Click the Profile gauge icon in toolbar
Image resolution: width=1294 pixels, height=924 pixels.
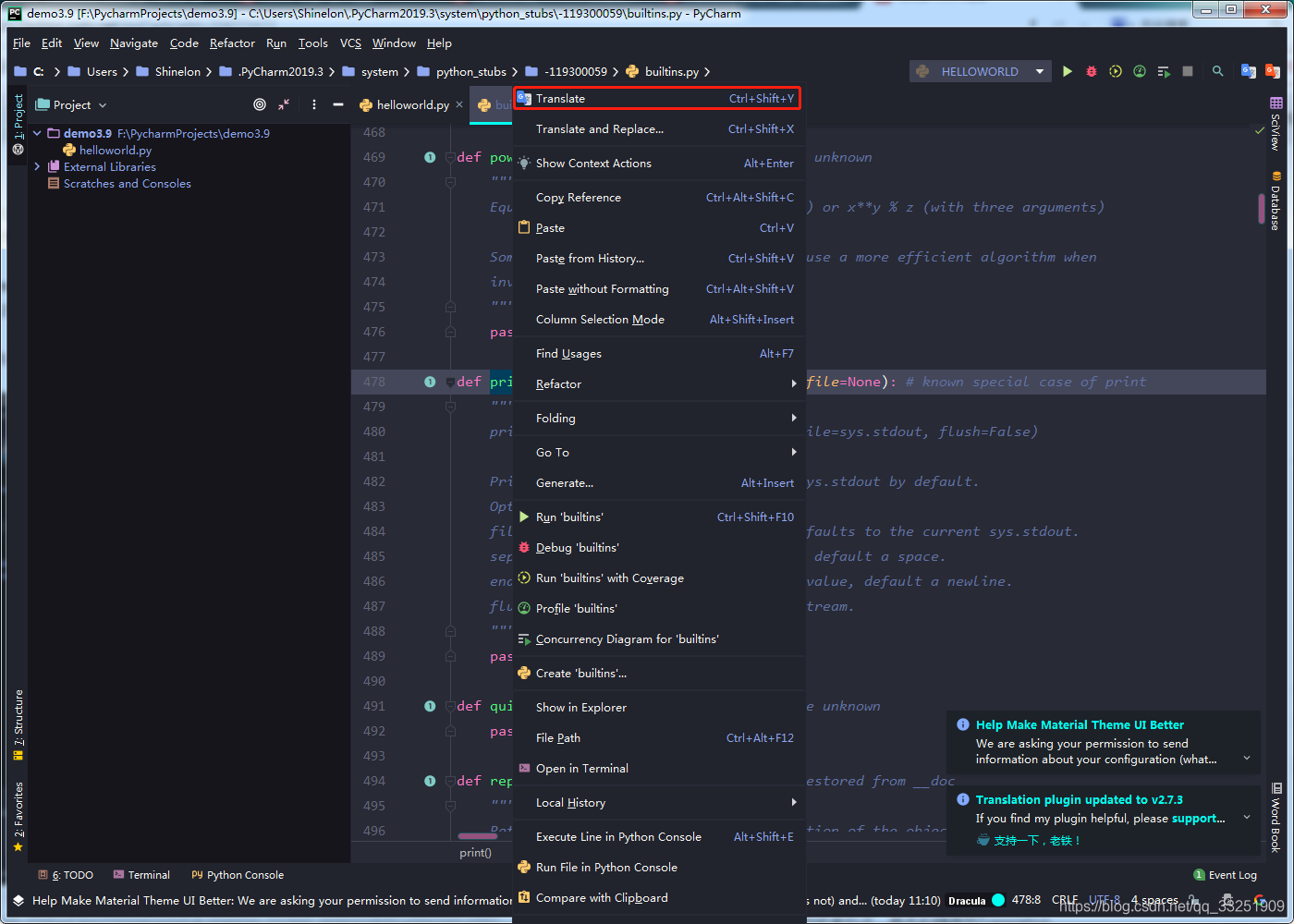1140,71
